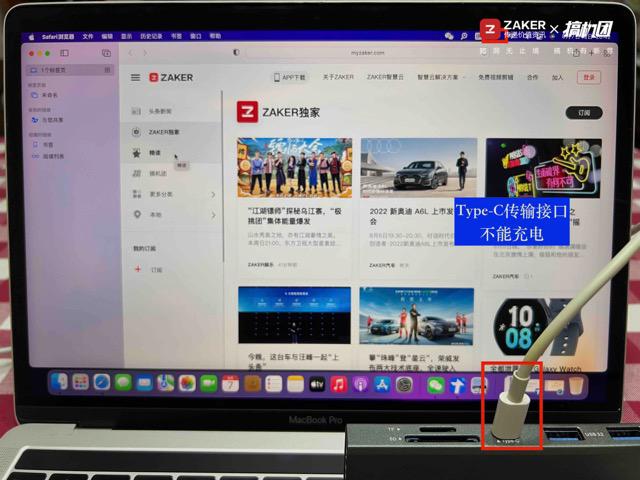Viewport: 640px width, 480px height.
Task: Open Mail from the Dock
Action: click(x=144, y=383)
